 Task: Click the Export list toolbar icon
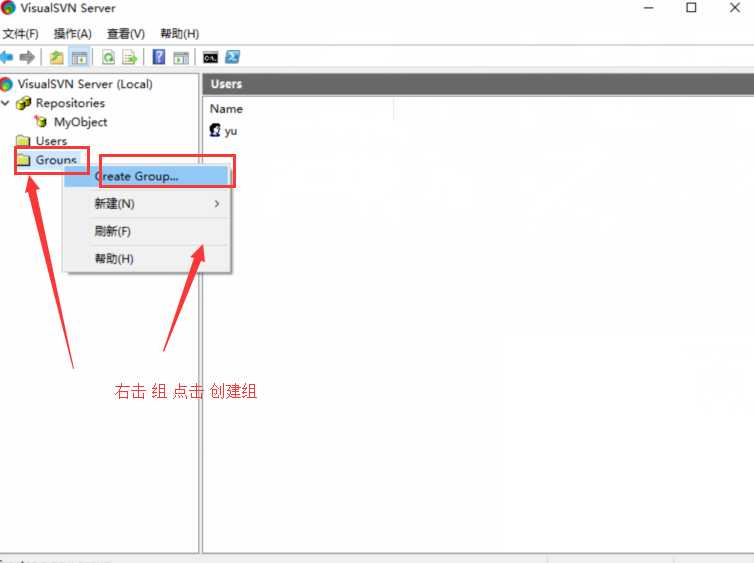130,57
